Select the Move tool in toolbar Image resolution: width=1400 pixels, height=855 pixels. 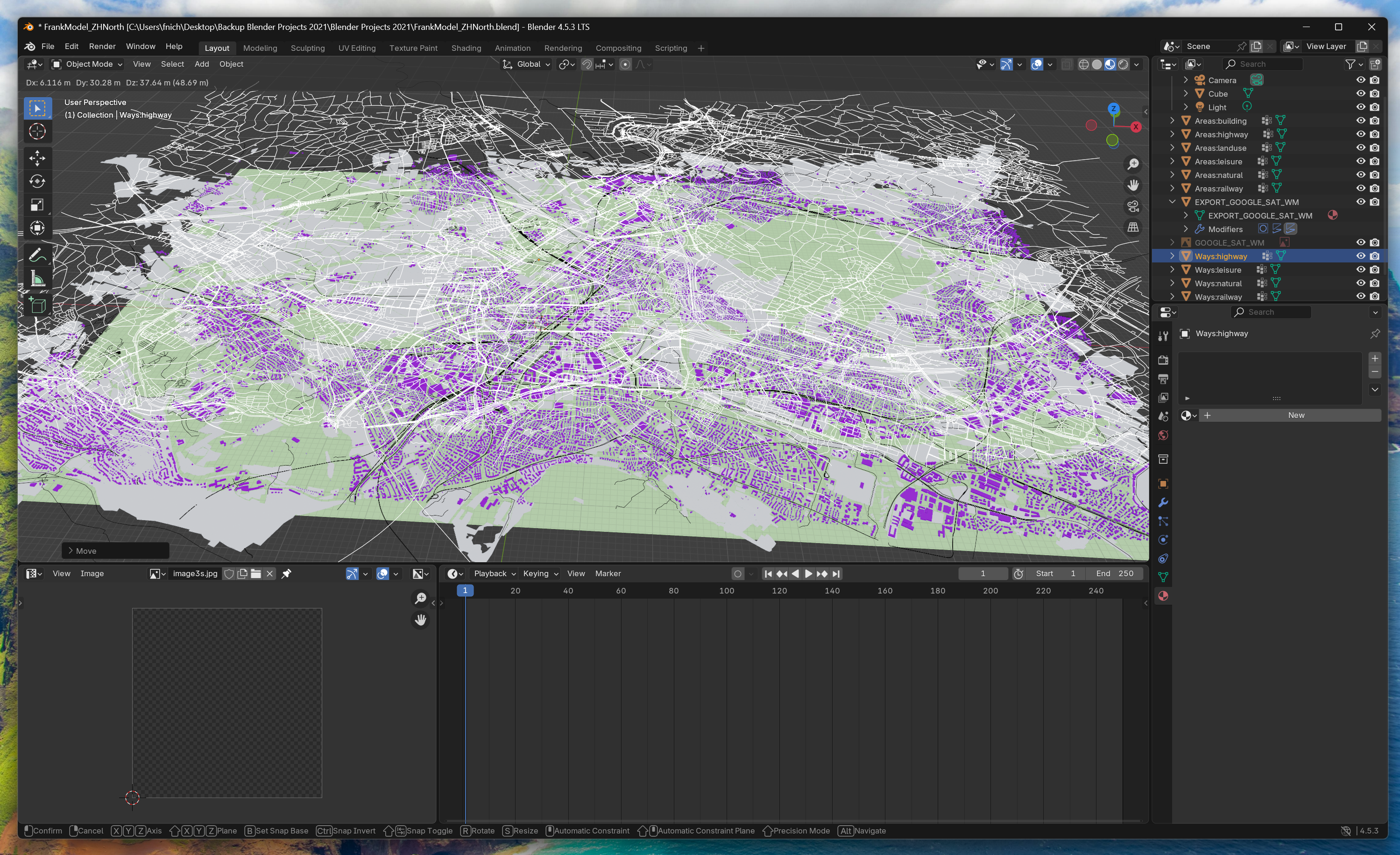tap(37, 158)
